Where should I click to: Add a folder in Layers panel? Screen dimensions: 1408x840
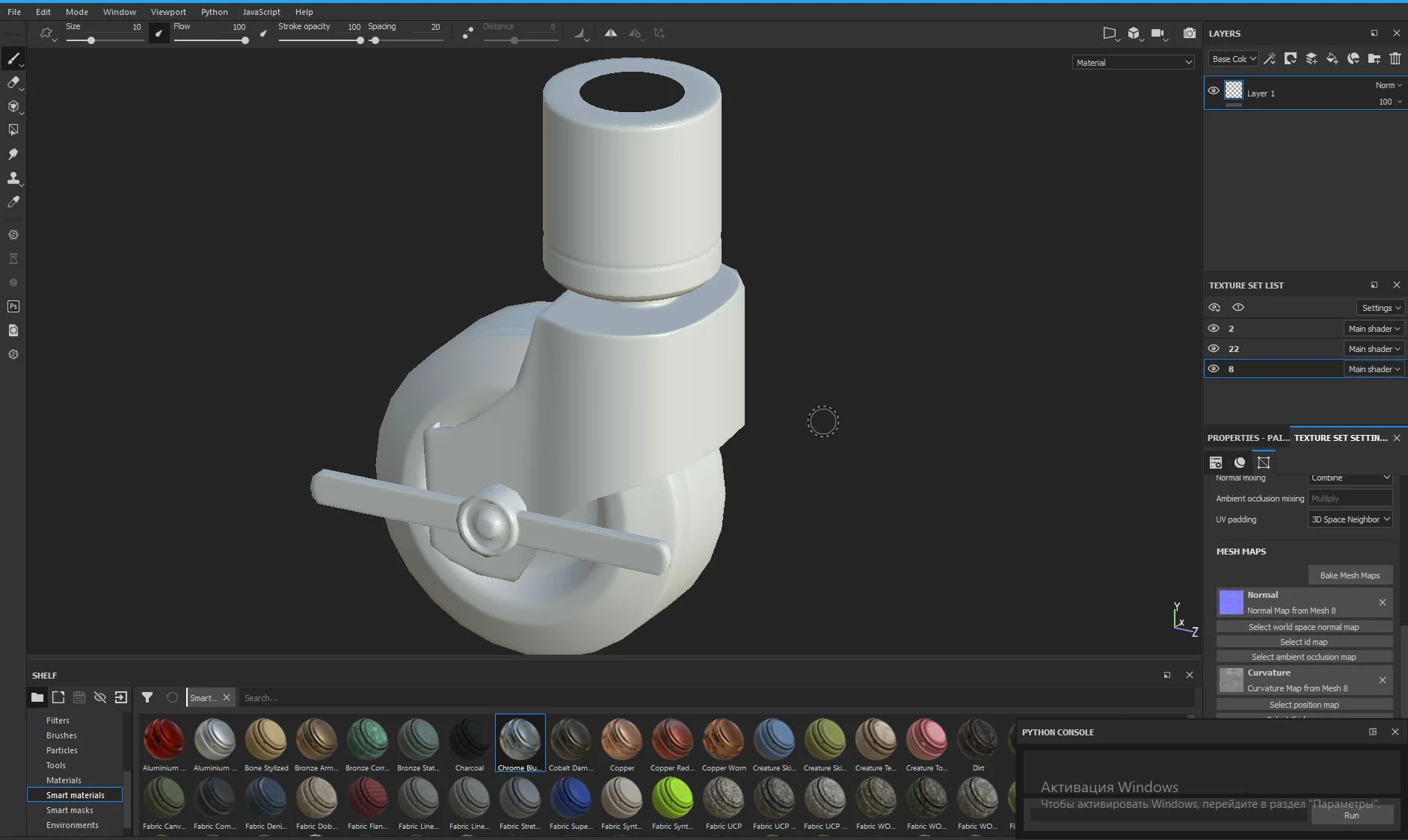coord(1374,58)
